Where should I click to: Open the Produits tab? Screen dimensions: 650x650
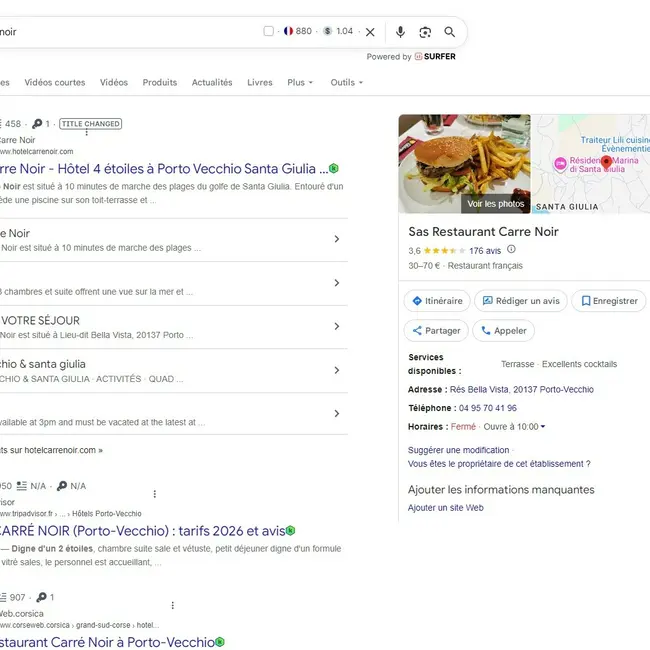click(x=160, y=82)
